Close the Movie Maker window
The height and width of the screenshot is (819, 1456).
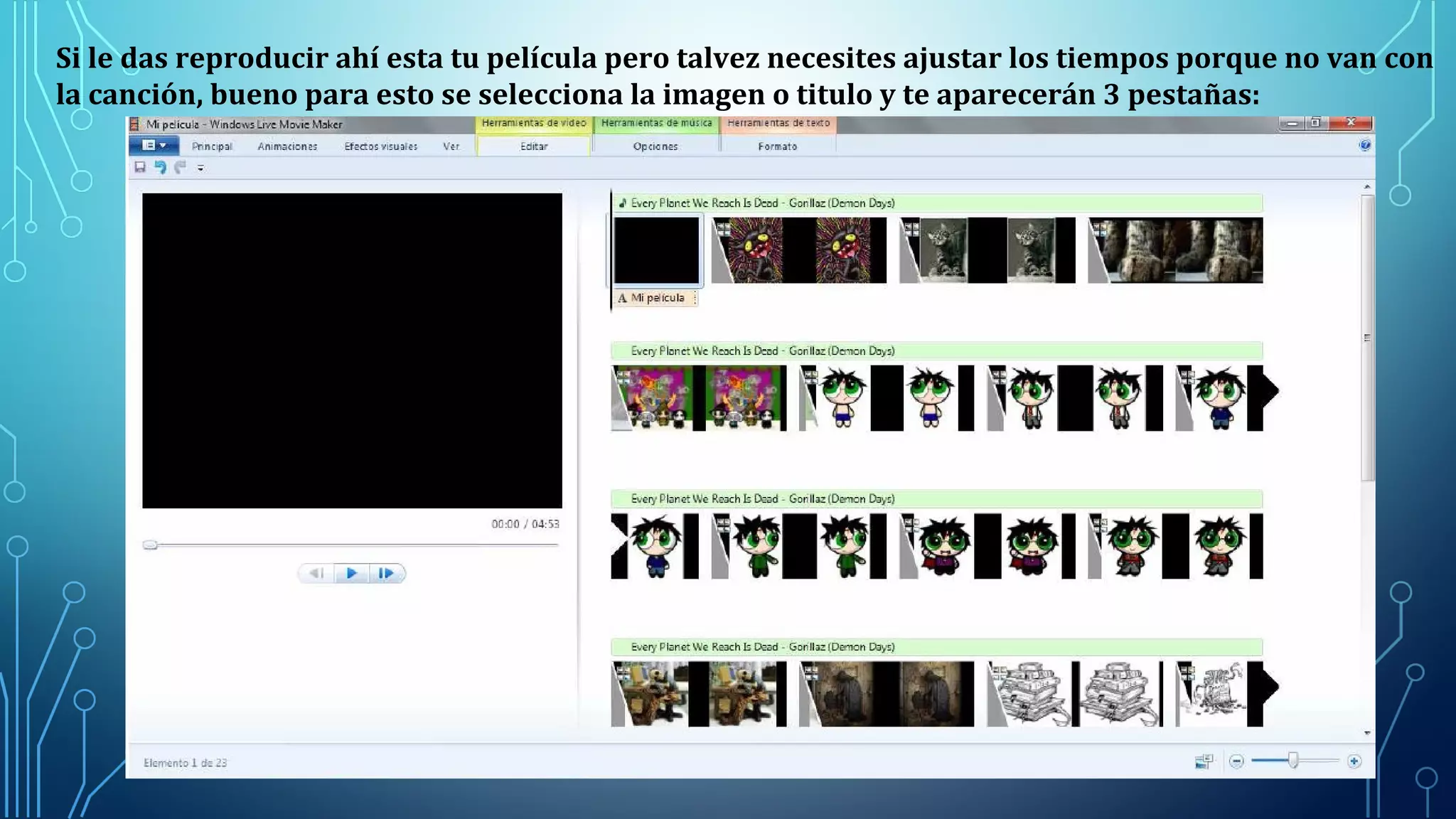coord(1350,124)
